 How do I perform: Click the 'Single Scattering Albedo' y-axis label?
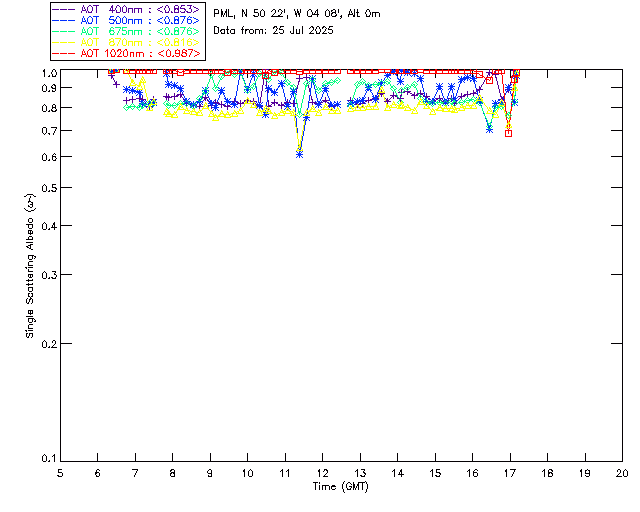click(x=30, y=266)
